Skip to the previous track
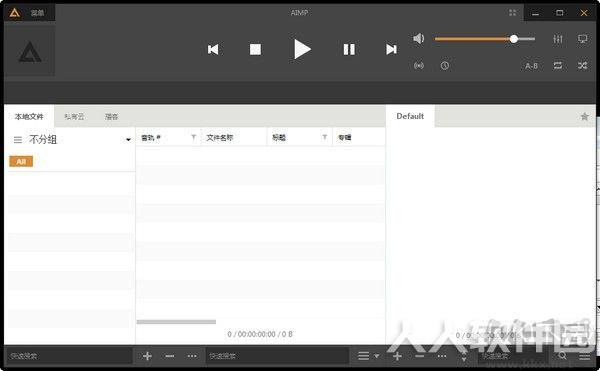The width and height of the screenshot is (600, 371). coord(213,49)
